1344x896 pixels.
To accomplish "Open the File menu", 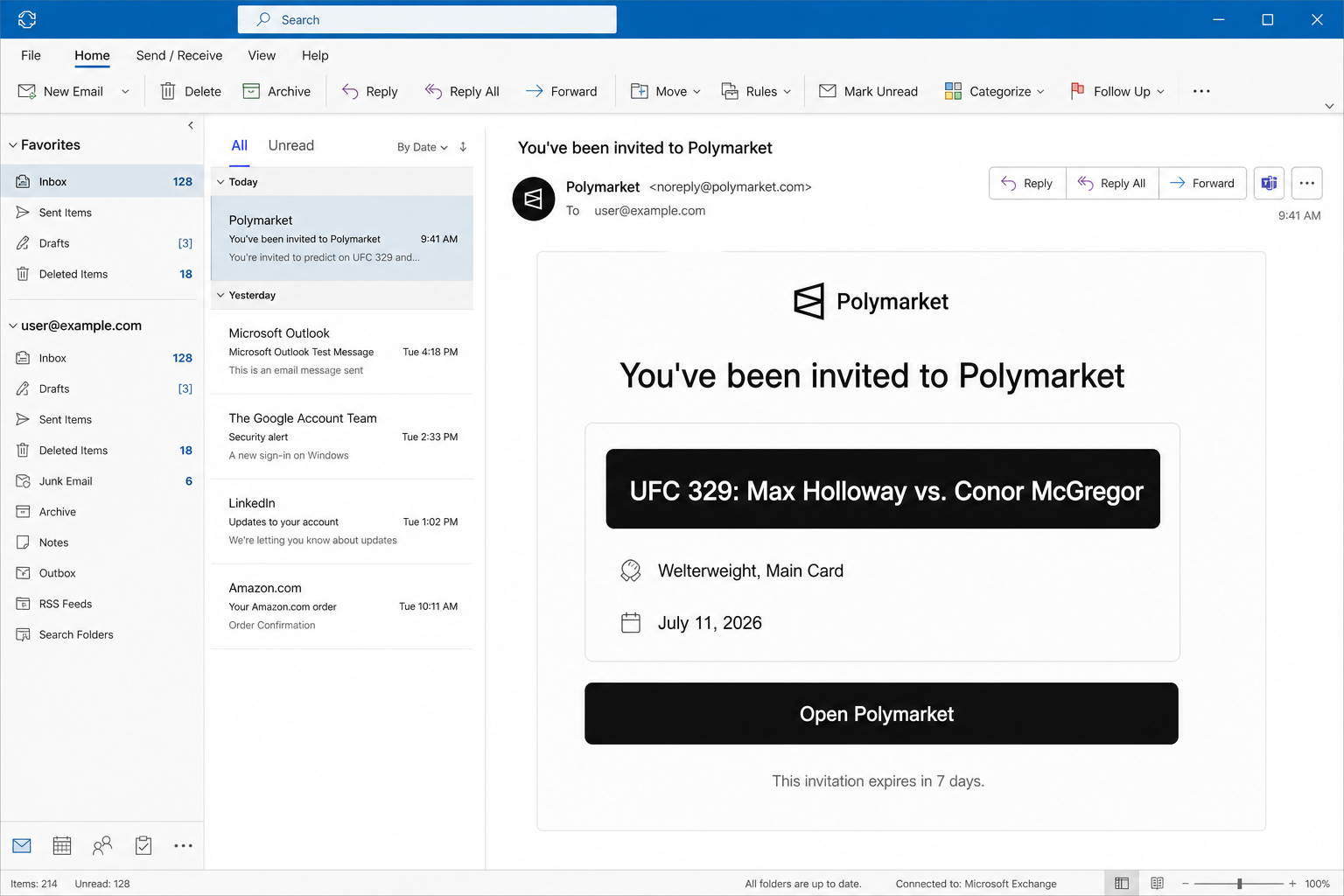I will pos(31,55).
